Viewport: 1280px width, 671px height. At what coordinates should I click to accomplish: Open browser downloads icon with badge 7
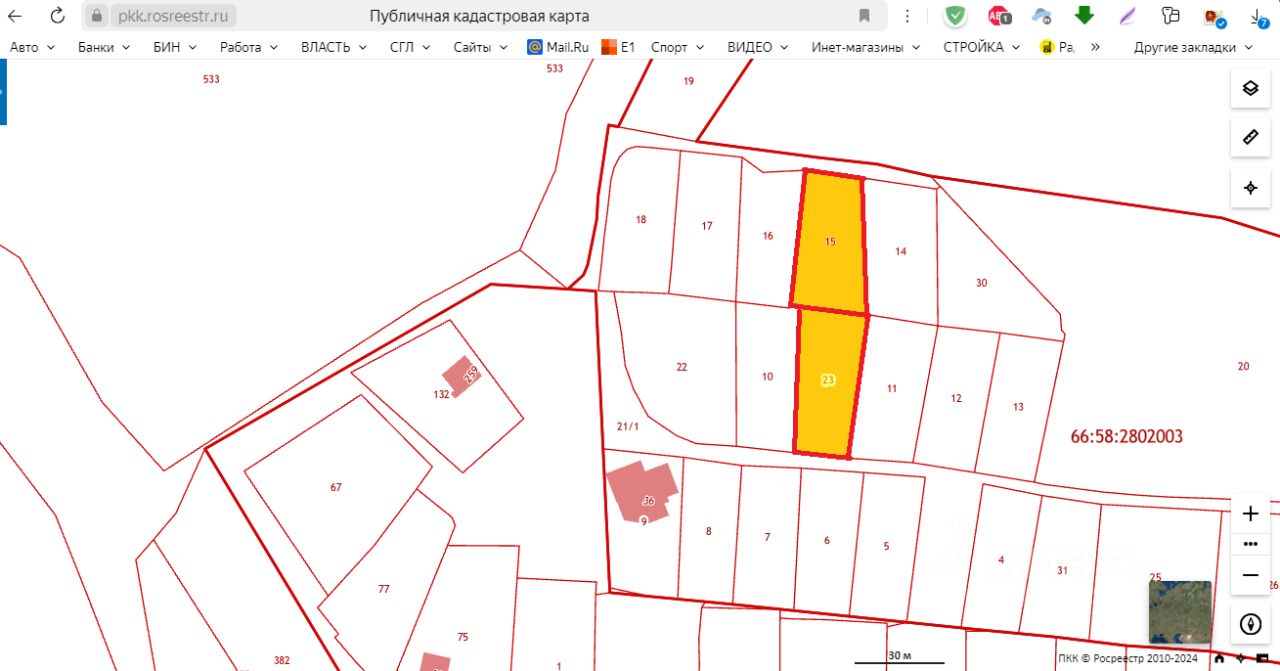(x=1259, y=16)
